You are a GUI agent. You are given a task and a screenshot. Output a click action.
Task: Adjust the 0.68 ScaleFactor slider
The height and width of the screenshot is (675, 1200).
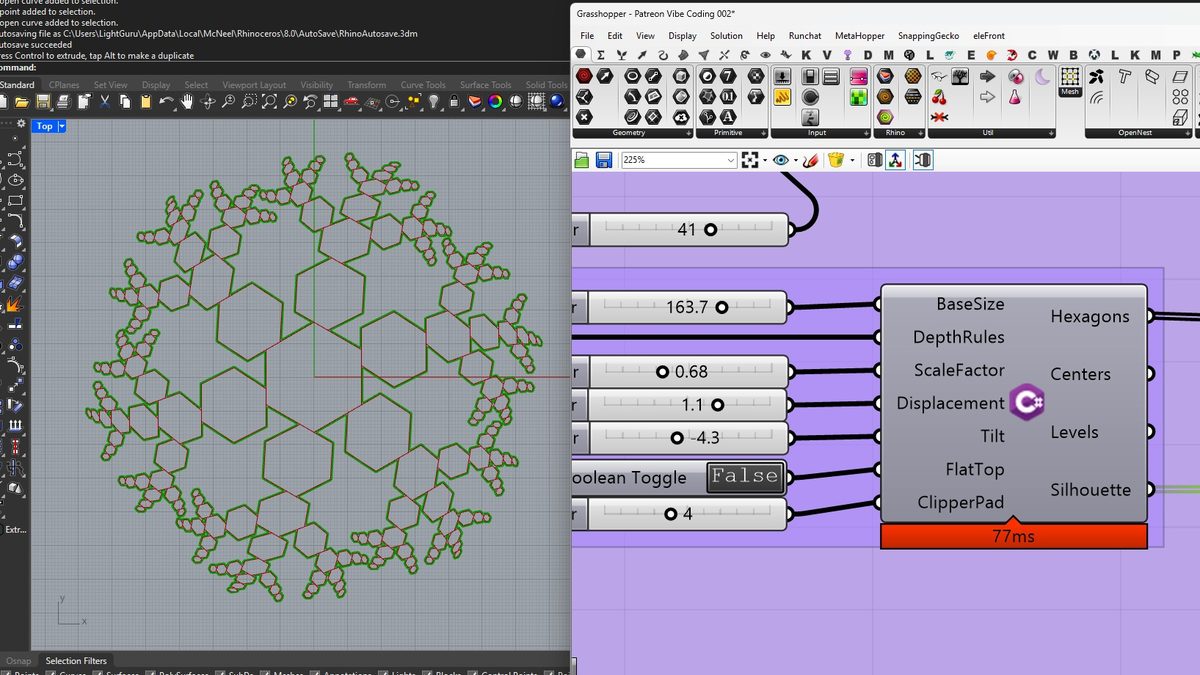[689, 371]
